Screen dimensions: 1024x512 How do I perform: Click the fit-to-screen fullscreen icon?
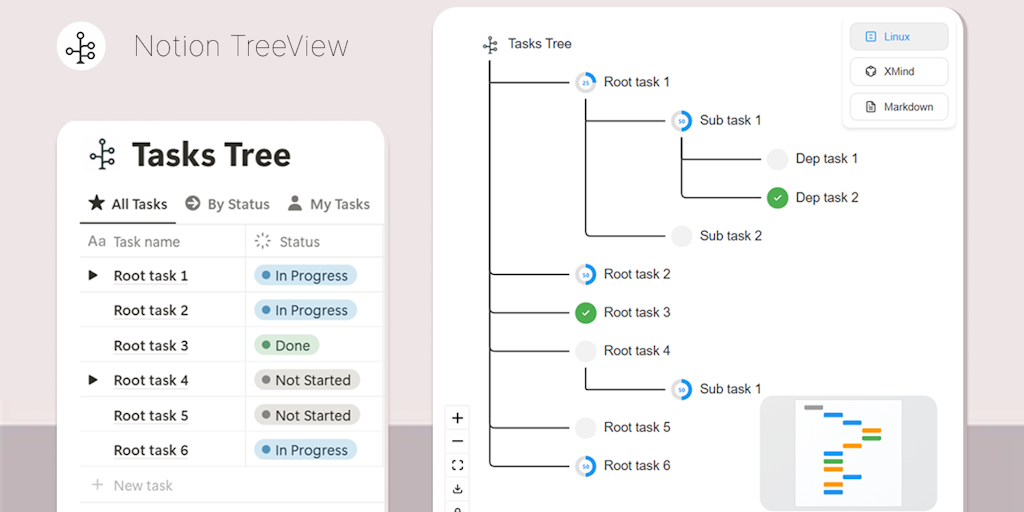(x=458, y=465)
